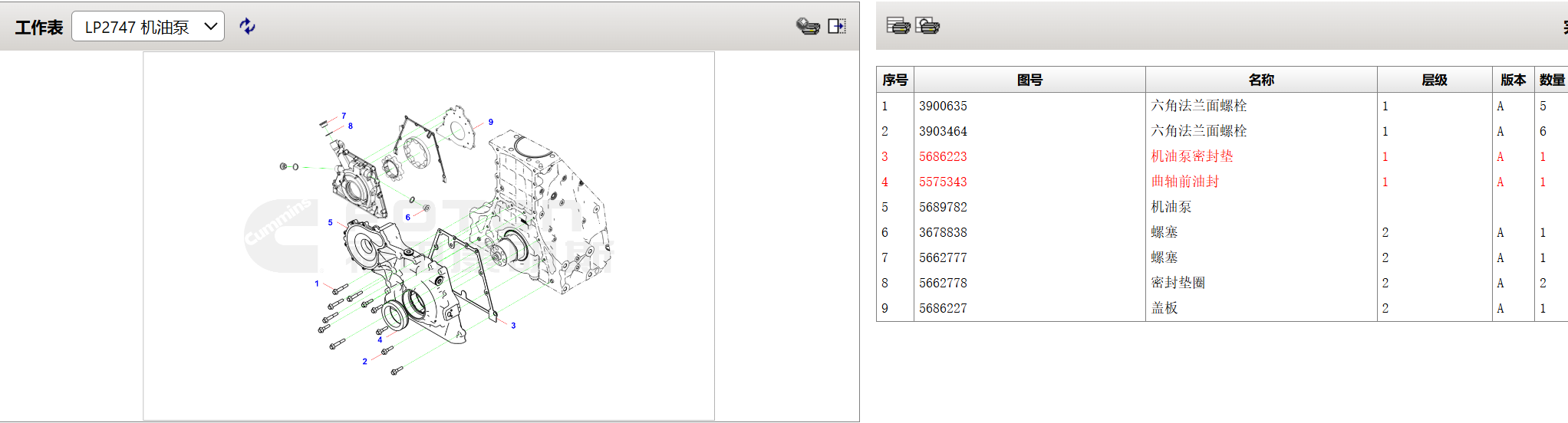Click the 层级 column header

point(1434,80)
